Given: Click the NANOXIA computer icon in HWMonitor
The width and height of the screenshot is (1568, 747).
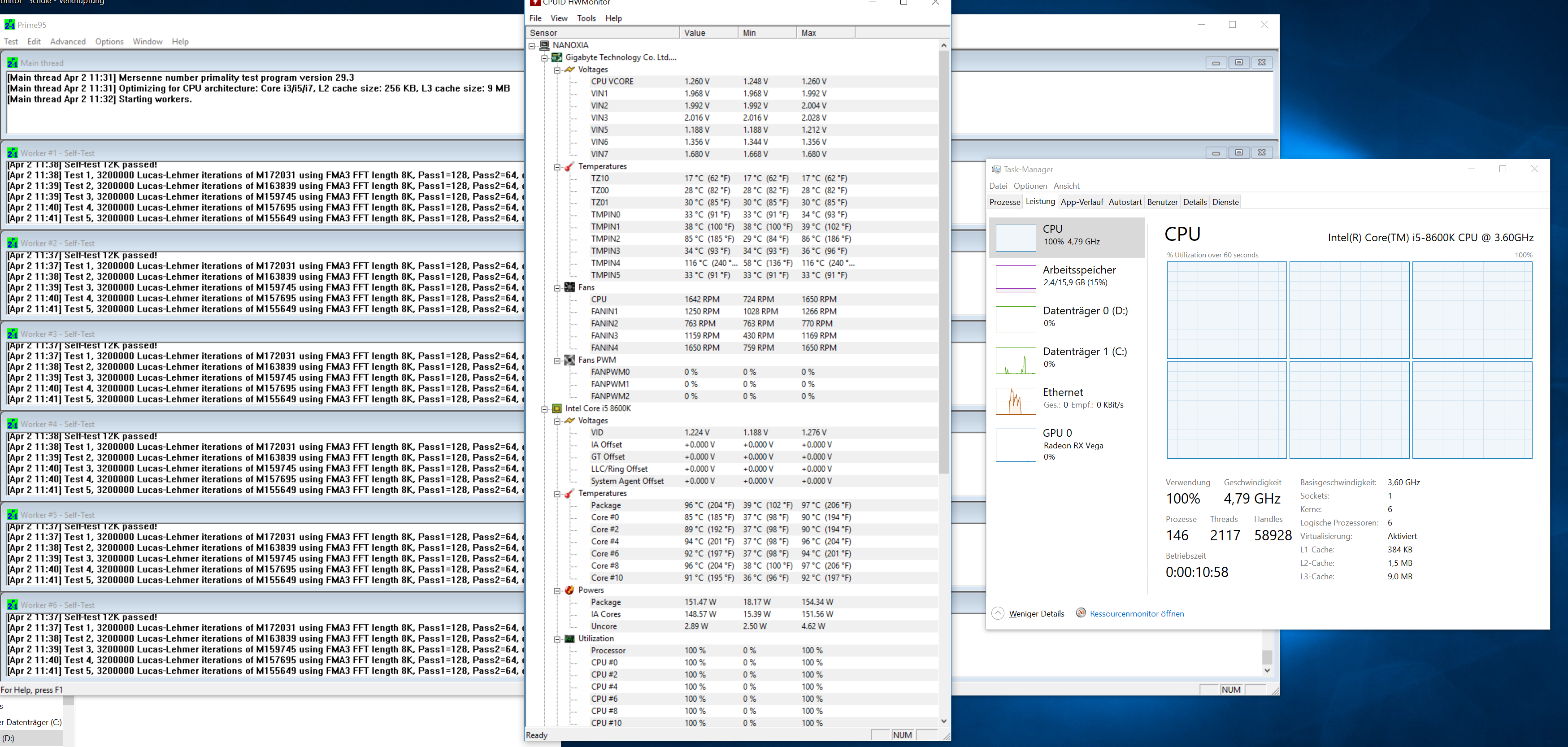Looking at the screenshot, I should [544, 45].
